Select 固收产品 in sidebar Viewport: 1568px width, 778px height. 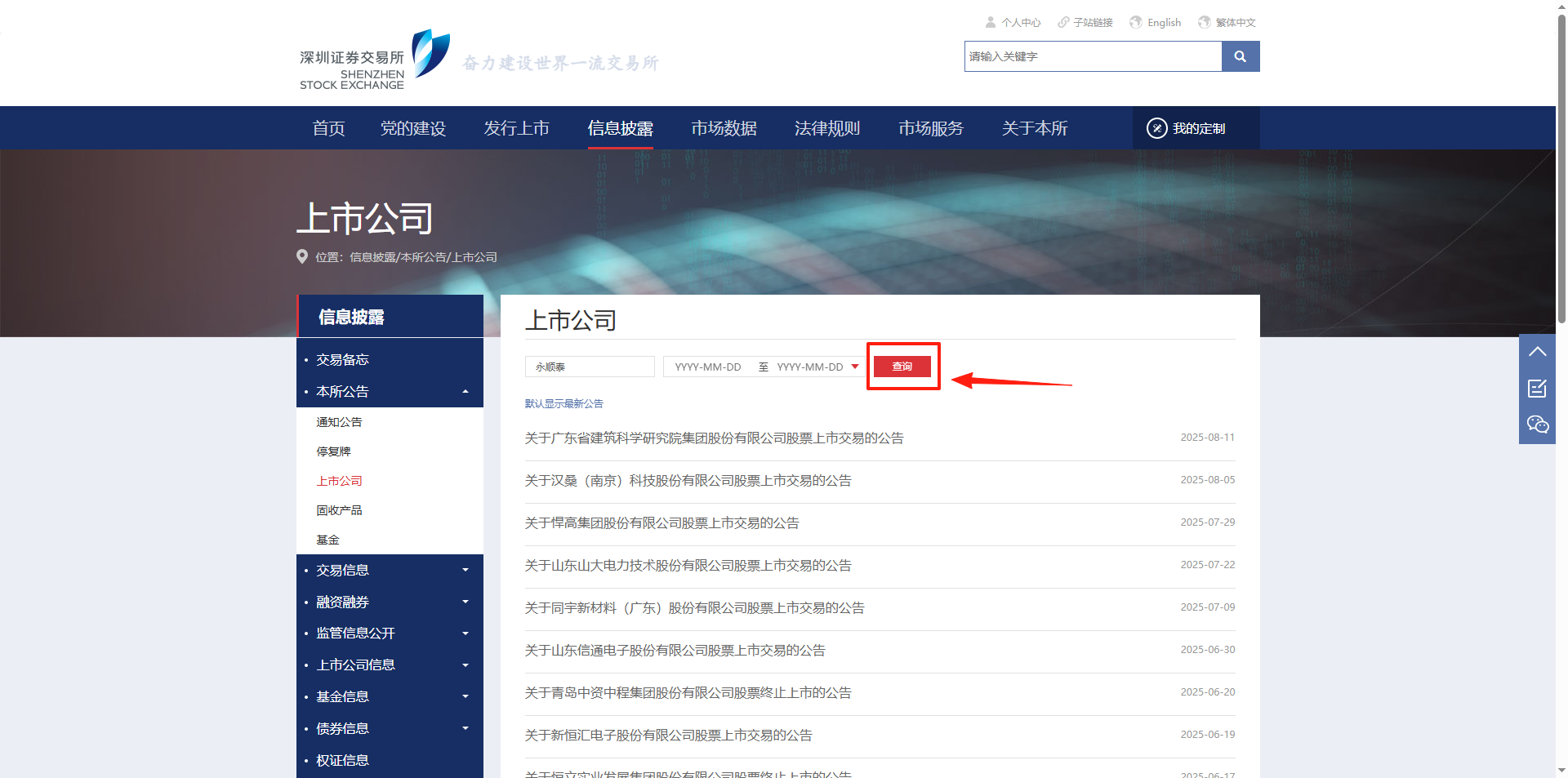339,510
